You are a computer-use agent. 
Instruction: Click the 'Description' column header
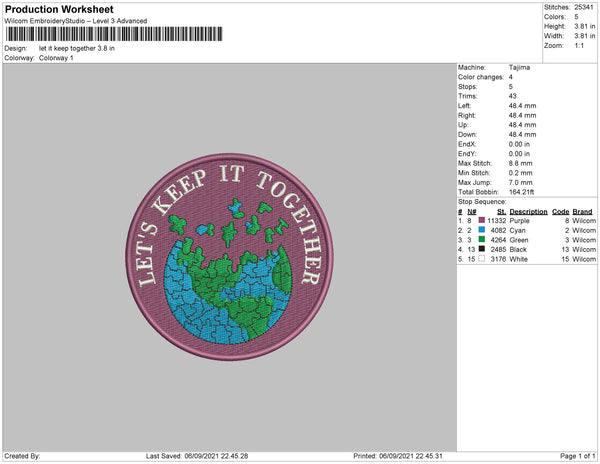[x=528, y=212]
